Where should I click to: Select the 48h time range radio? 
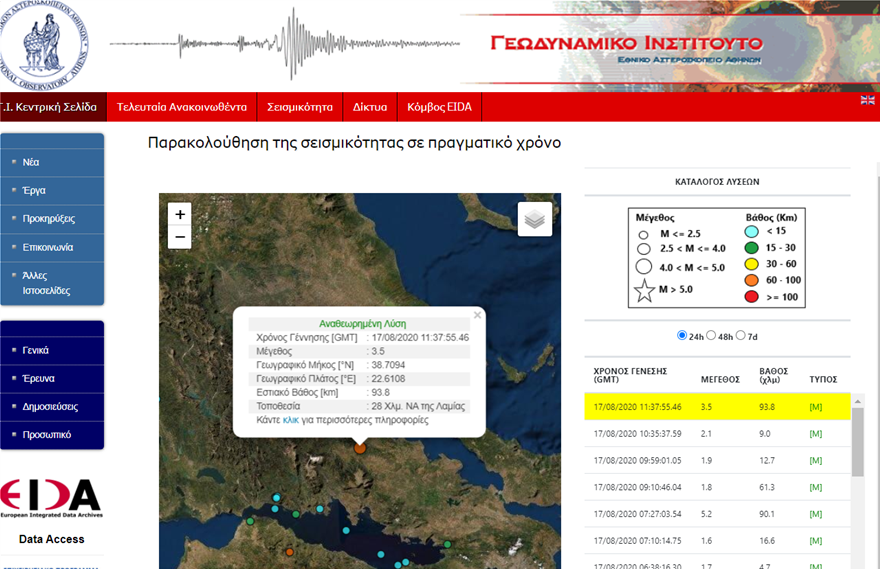coord(712,335)
